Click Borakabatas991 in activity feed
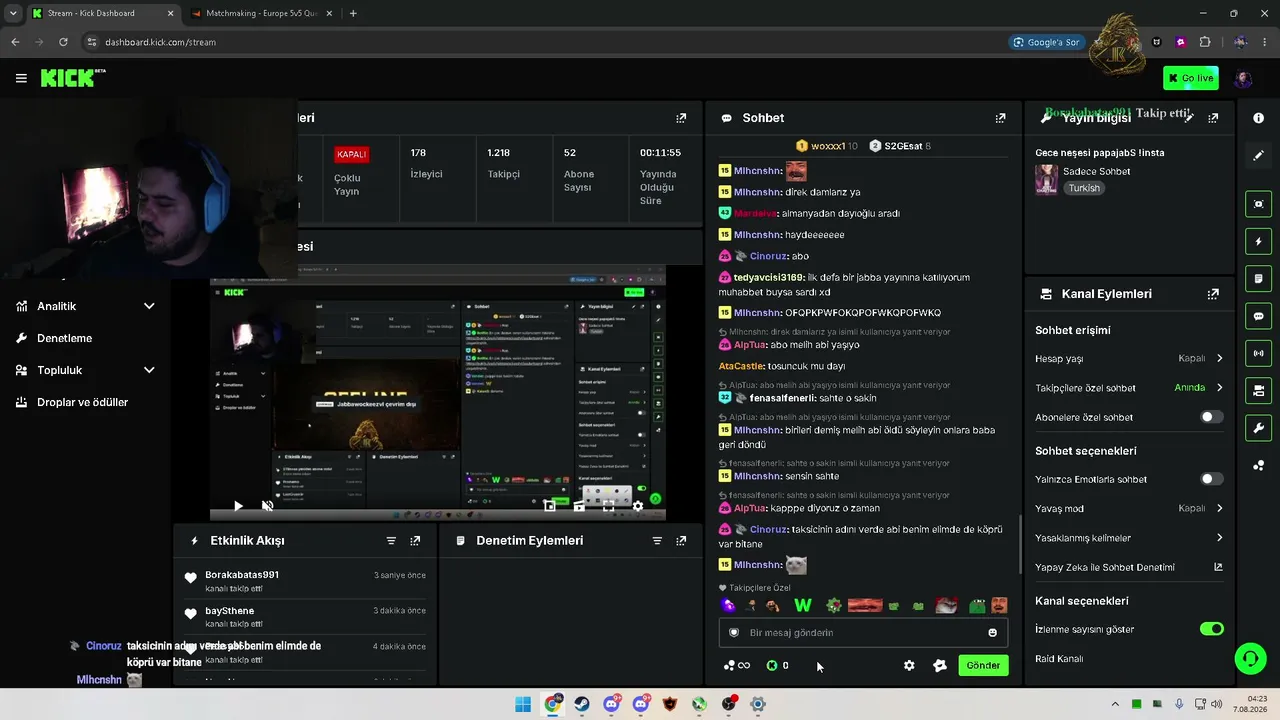Image resolution: width=1280 pixels, height=720 pixels. coord(242,575)
